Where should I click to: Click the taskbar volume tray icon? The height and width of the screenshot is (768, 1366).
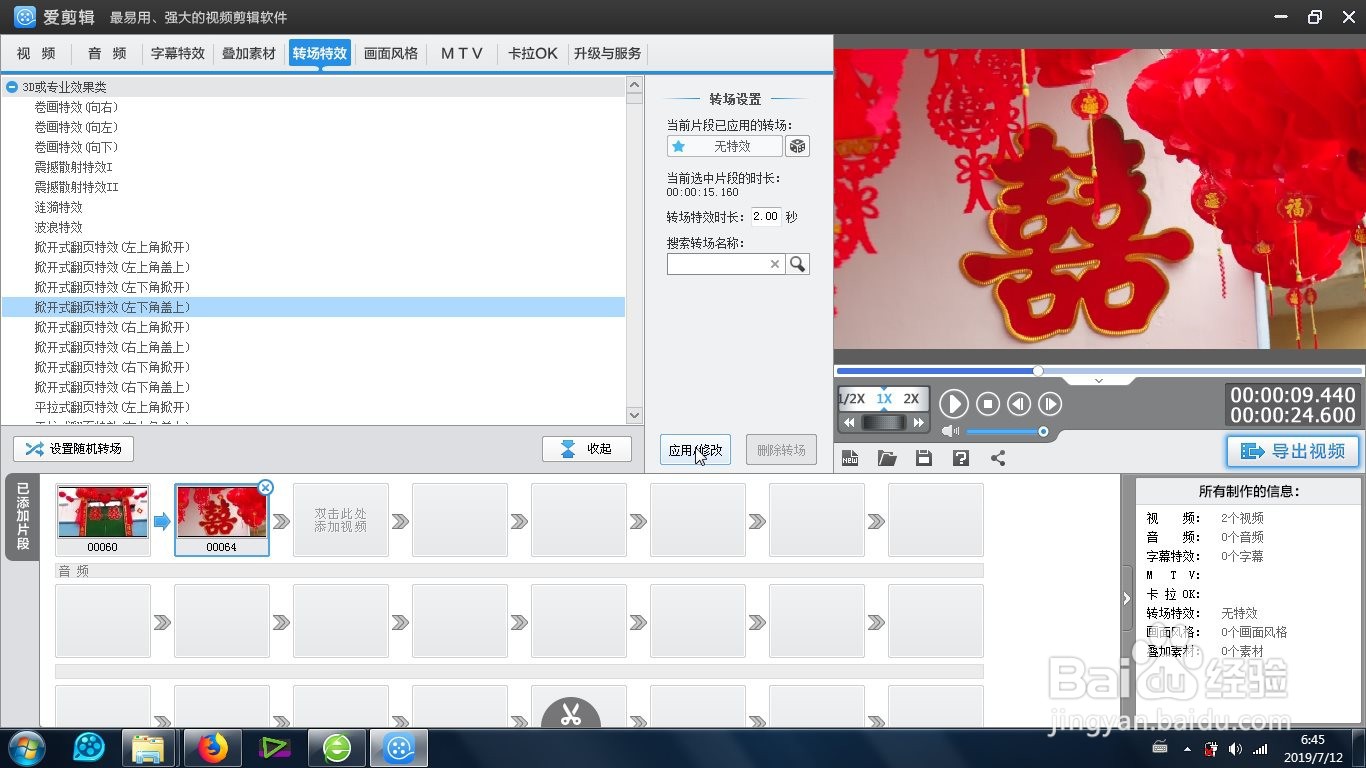click(x=1235, y=748)
